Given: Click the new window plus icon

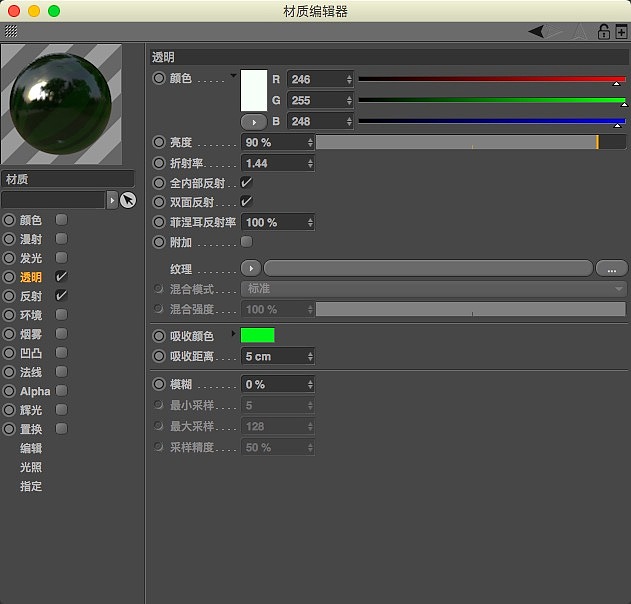Looking at the screenshot, I should click(621, 31).
